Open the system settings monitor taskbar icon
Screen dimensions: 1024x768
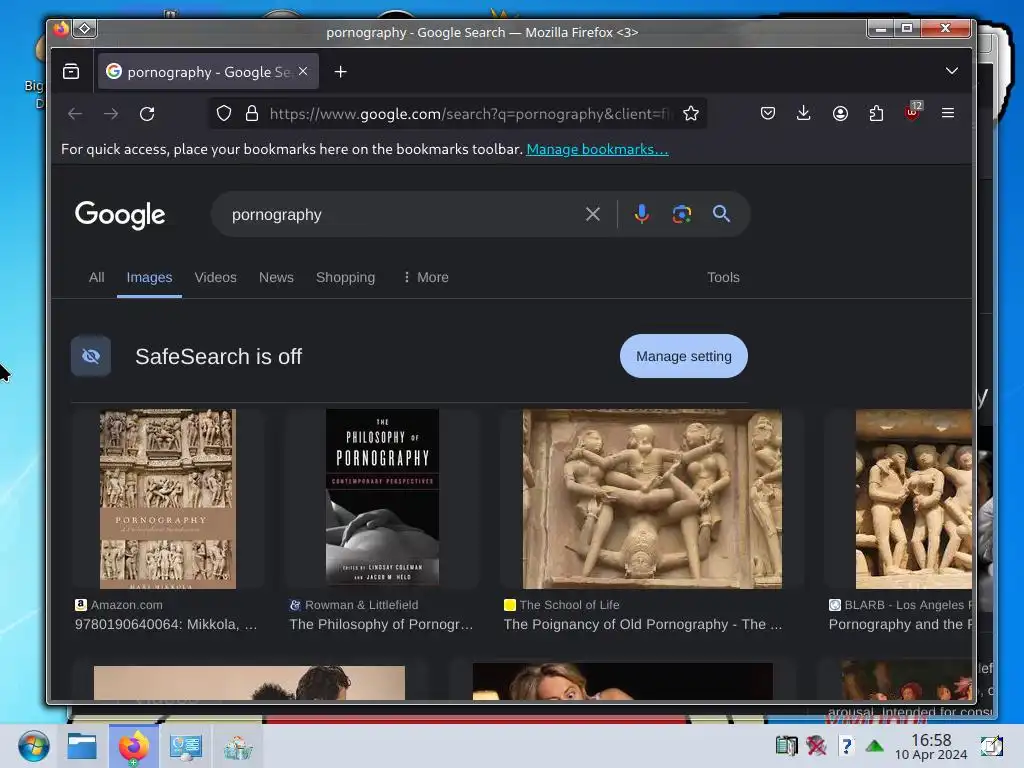185,747
